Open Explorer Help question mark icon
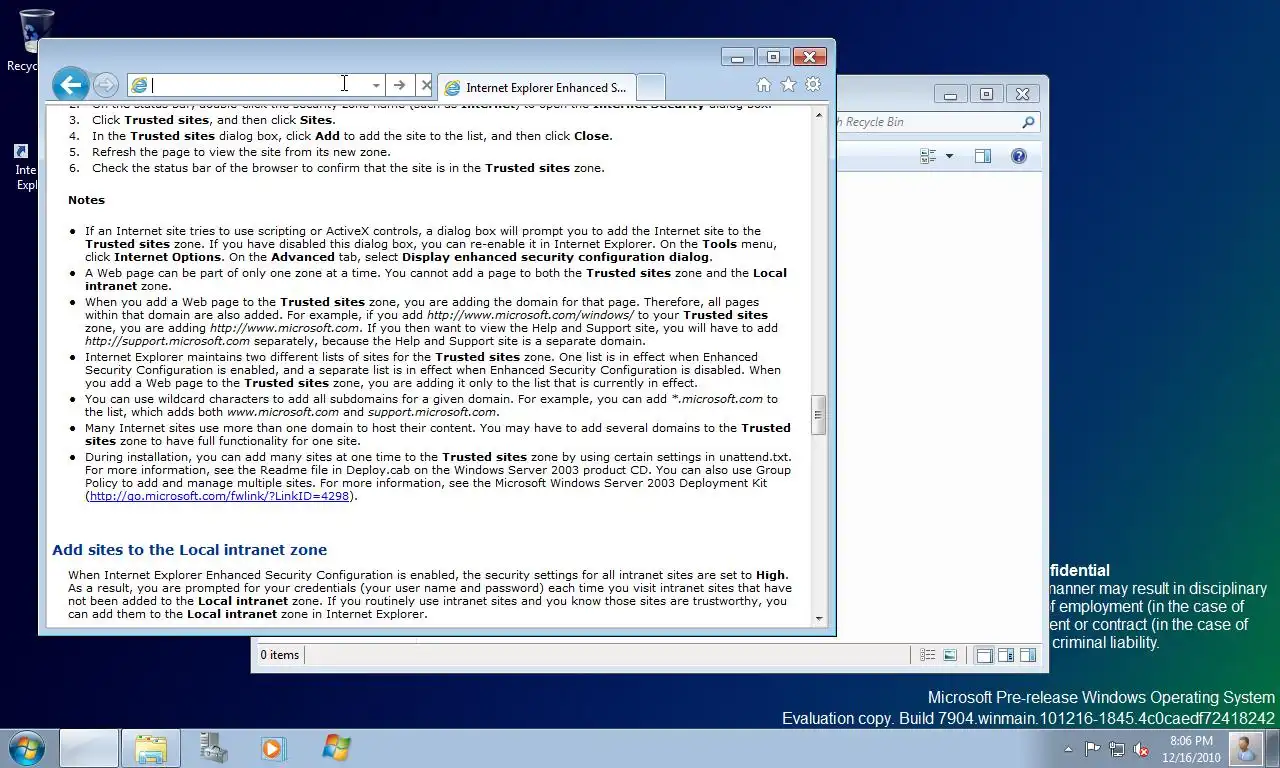The height and width of the screenshot is (768, 1280). (1019, 156)
